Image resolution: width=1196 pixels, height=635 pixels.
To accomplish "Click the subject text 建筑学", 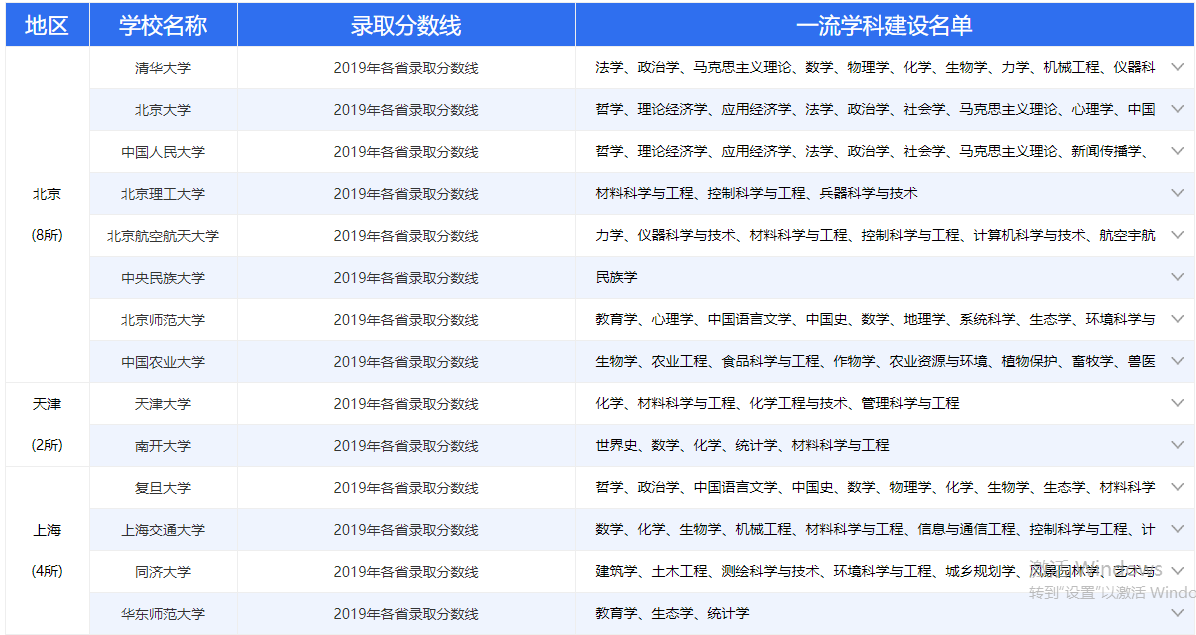I will click(x=616, y=570).
